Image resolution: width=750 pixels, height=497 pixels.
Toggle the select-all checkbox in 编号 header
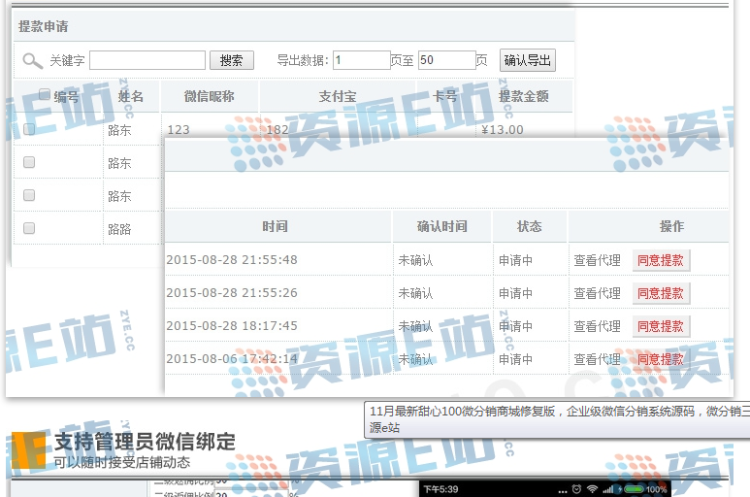coord(44,95)
